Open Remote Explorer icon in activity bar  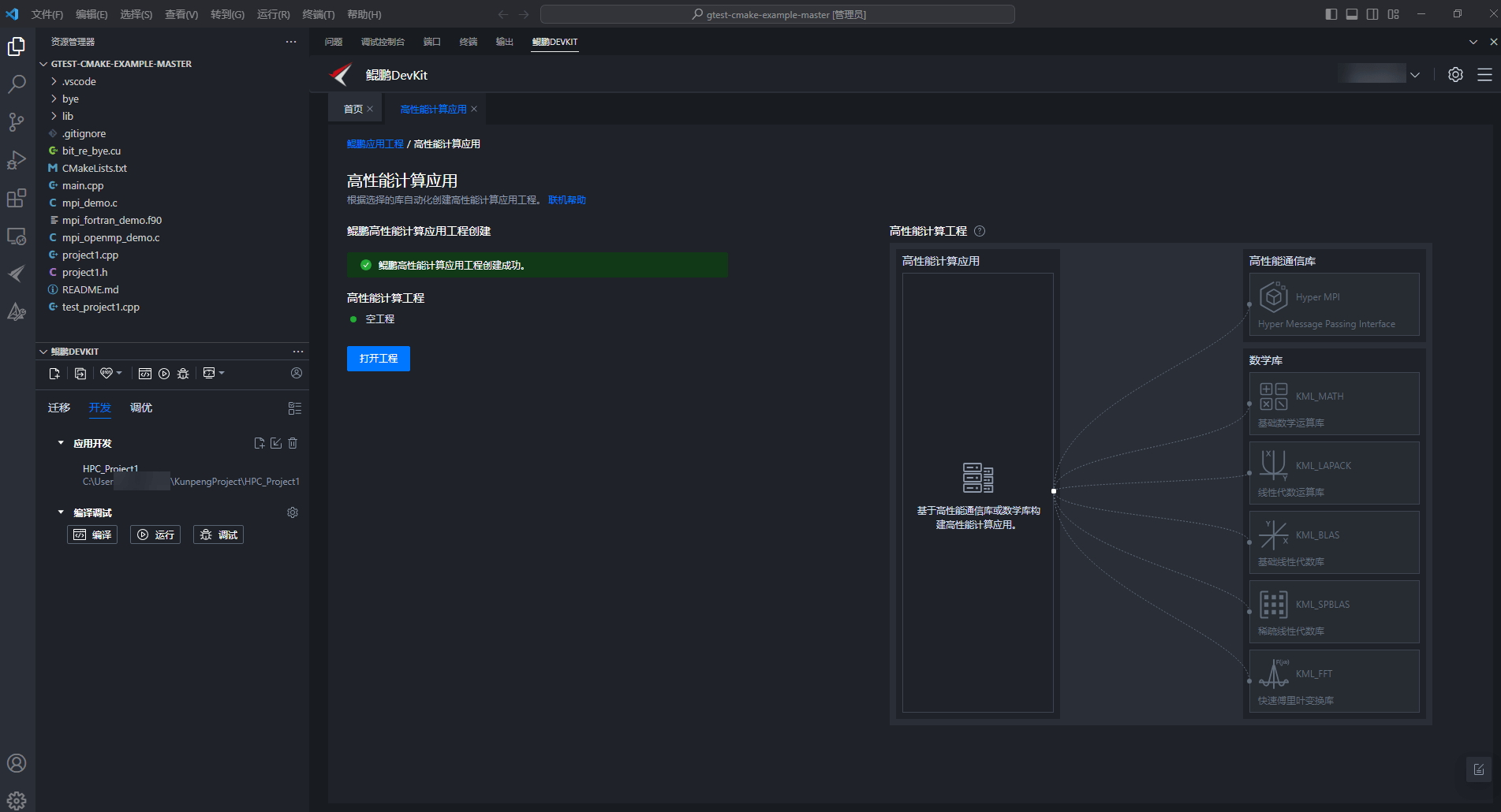pos(17,236)
